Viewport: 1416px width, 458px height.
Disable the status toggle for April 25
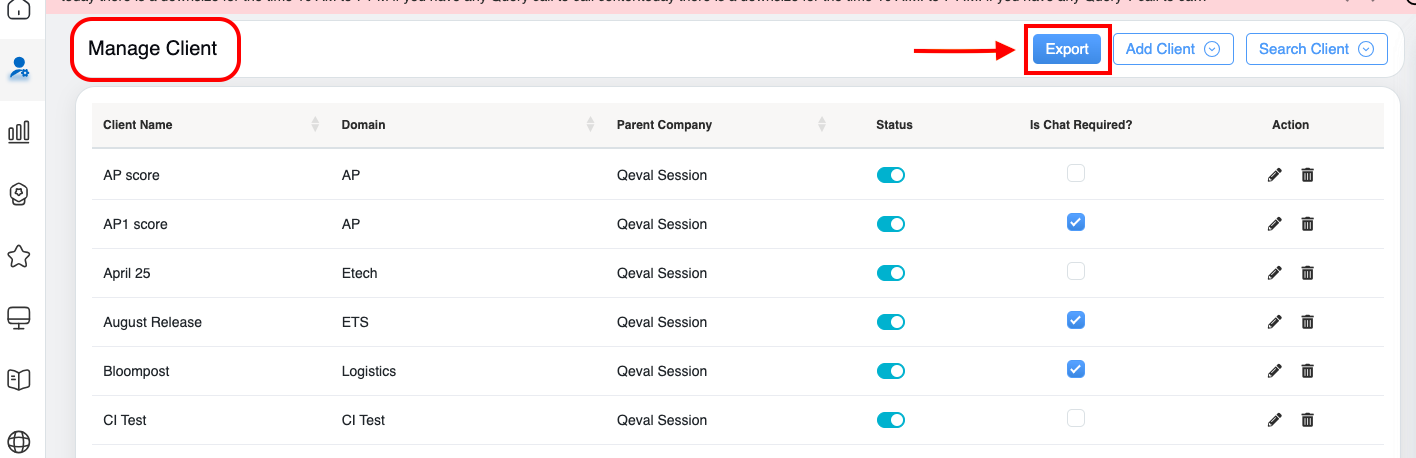[890, 273]
